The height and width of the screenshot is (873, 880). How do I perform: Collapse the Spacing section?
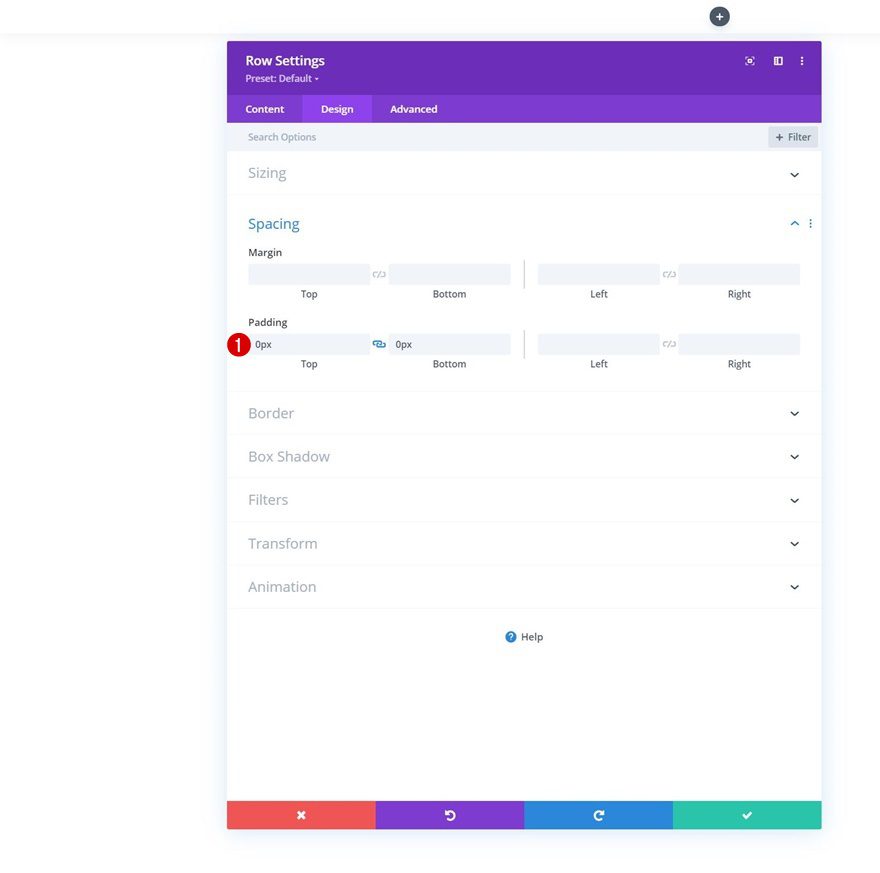pyautogui.click(x=794, y=224)
